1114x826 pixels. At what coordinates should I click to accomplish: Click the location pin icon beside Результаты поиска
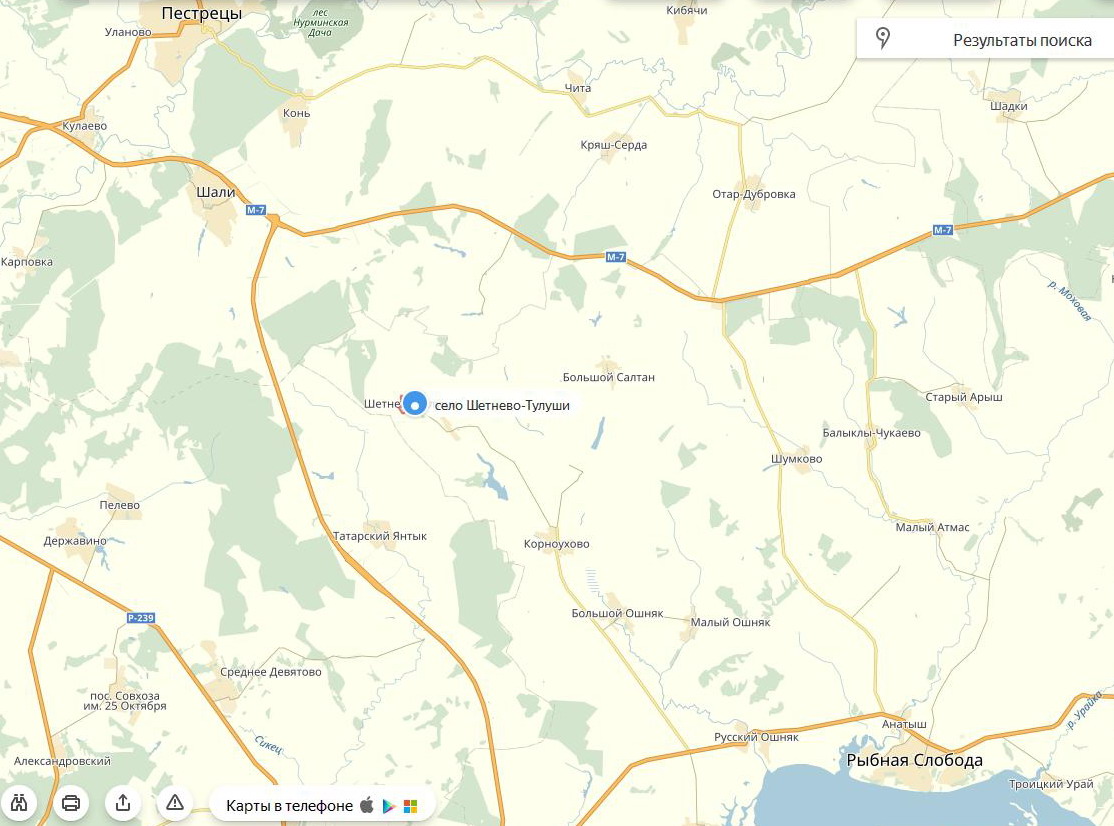[x=883, y=38]
